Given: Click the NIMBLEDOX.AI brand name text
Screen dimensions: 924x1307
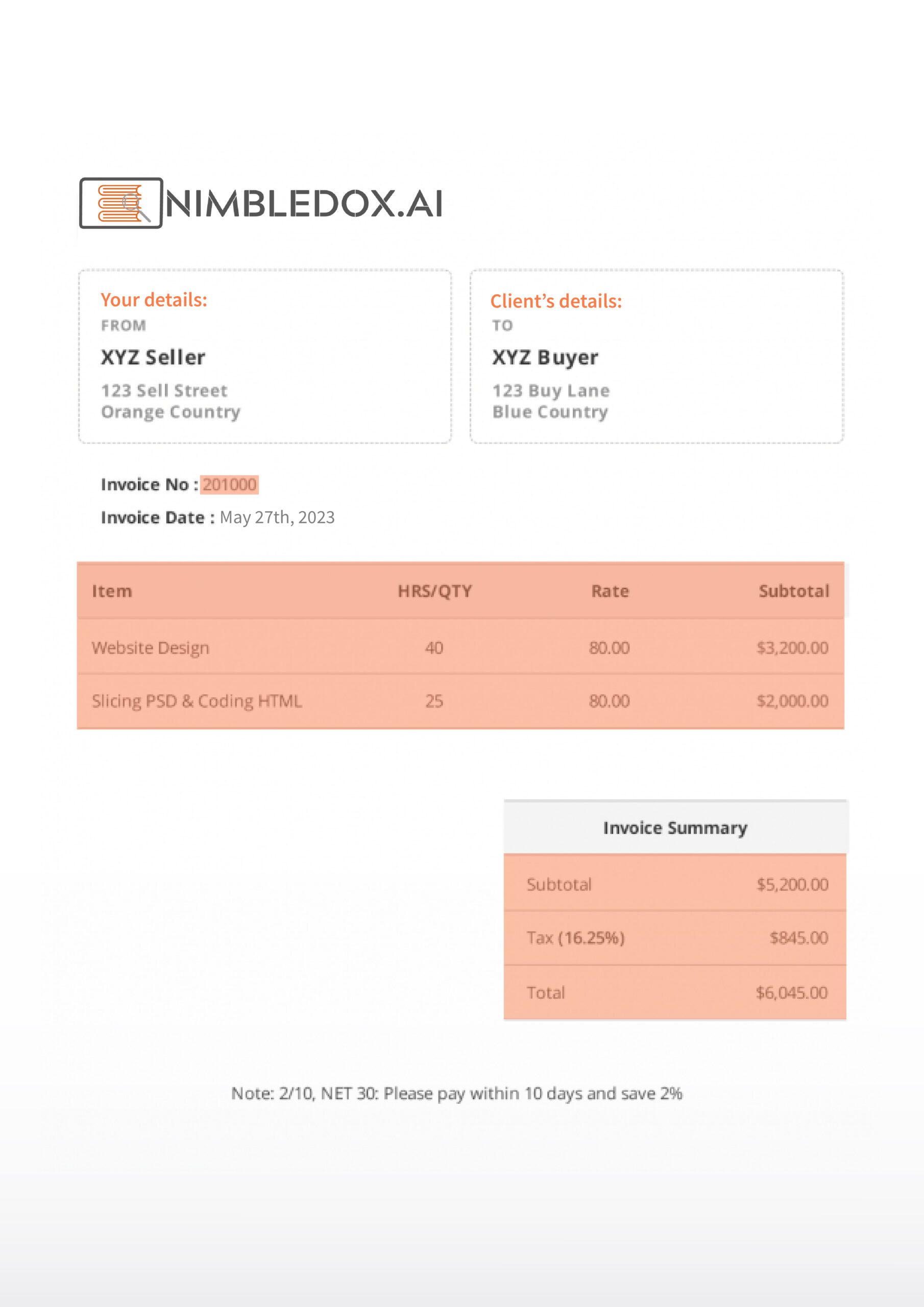Looking at the screenshot, I should (x=304, y=204).
